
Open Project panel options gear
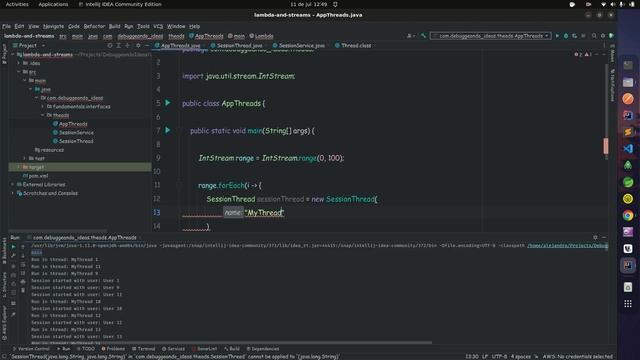click(138, 45)
